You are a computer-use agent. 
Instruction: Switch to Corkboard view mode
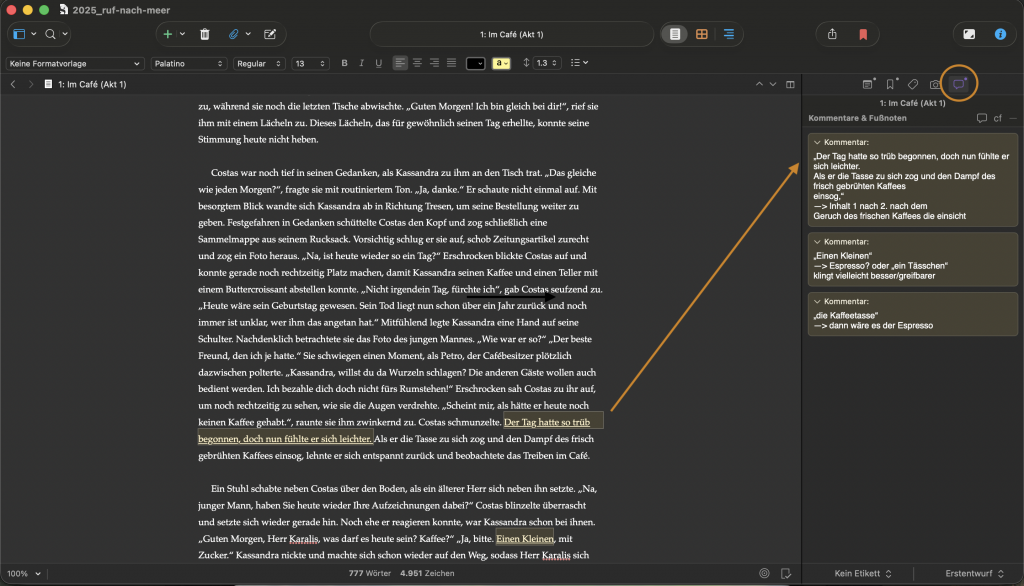coord(701,33)
